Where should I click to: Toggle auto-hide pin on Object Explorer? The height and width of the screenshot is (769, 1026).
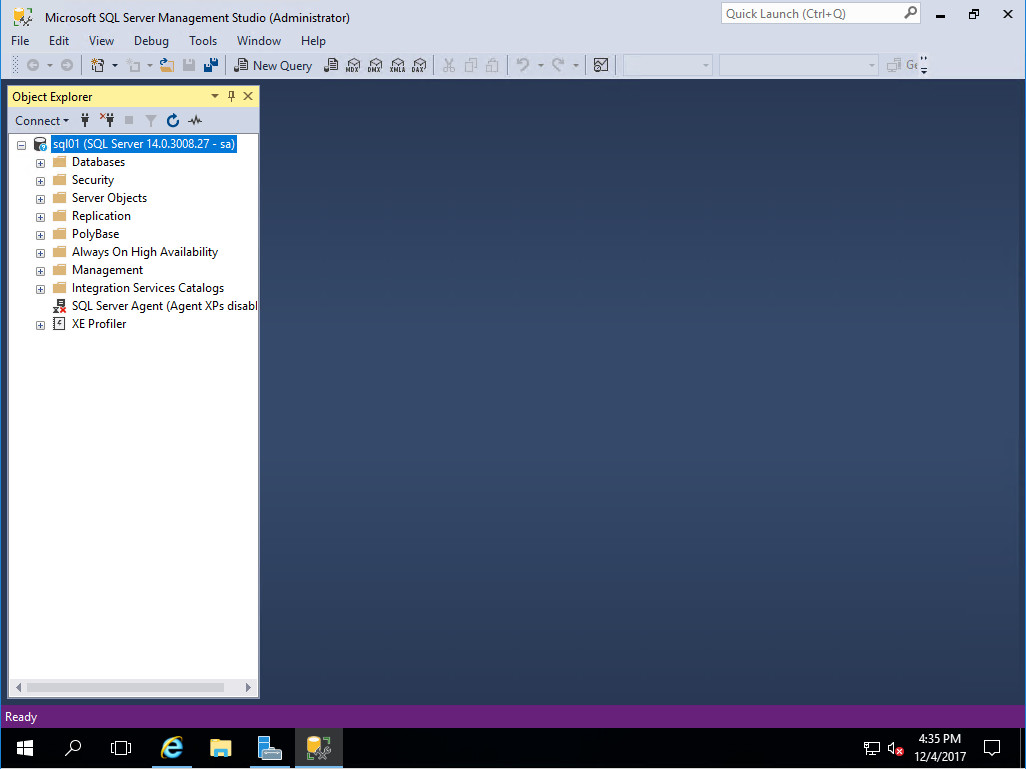pos(232,96)
